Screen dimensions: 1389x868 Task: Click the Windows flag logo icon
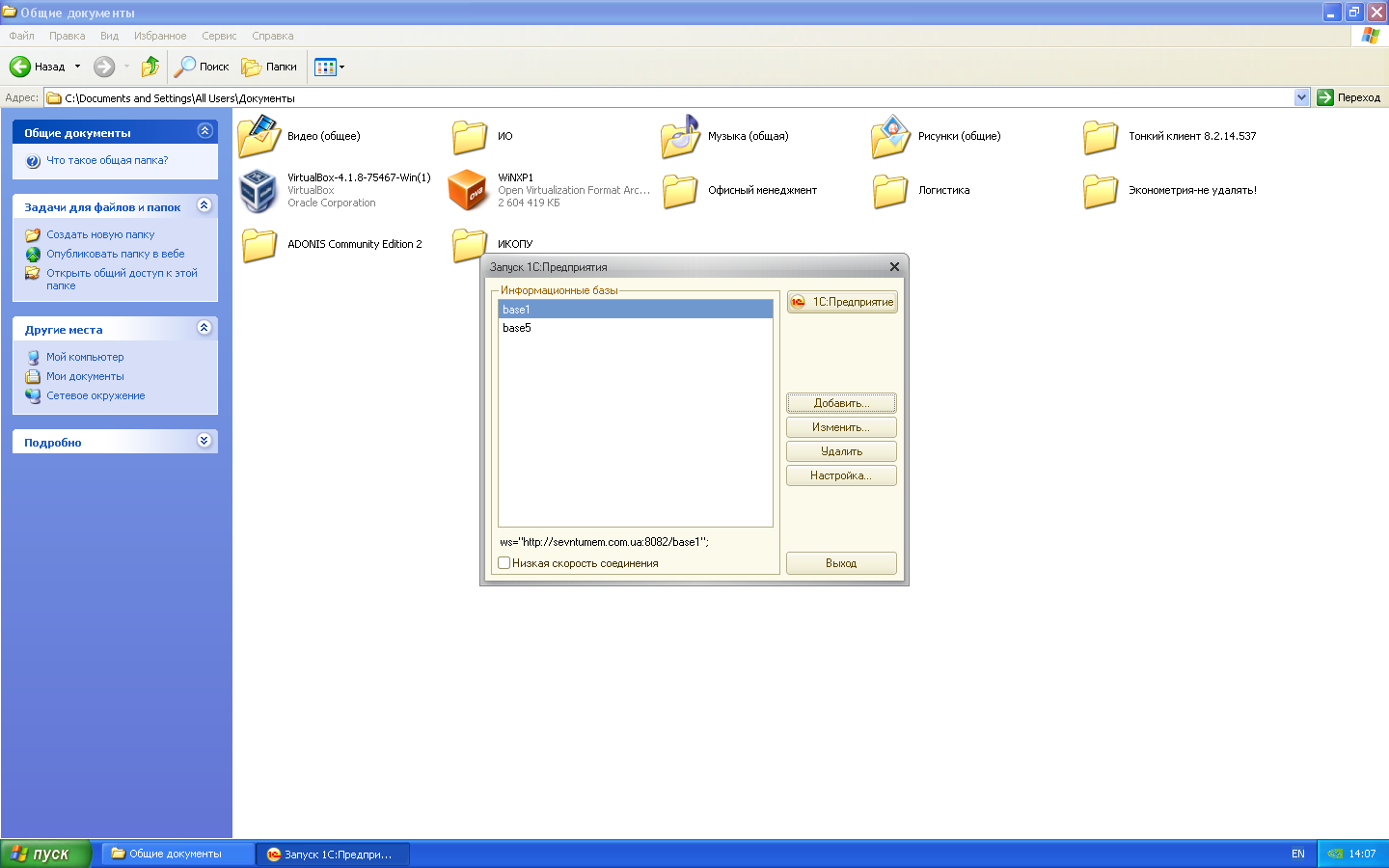[1370, 36]
